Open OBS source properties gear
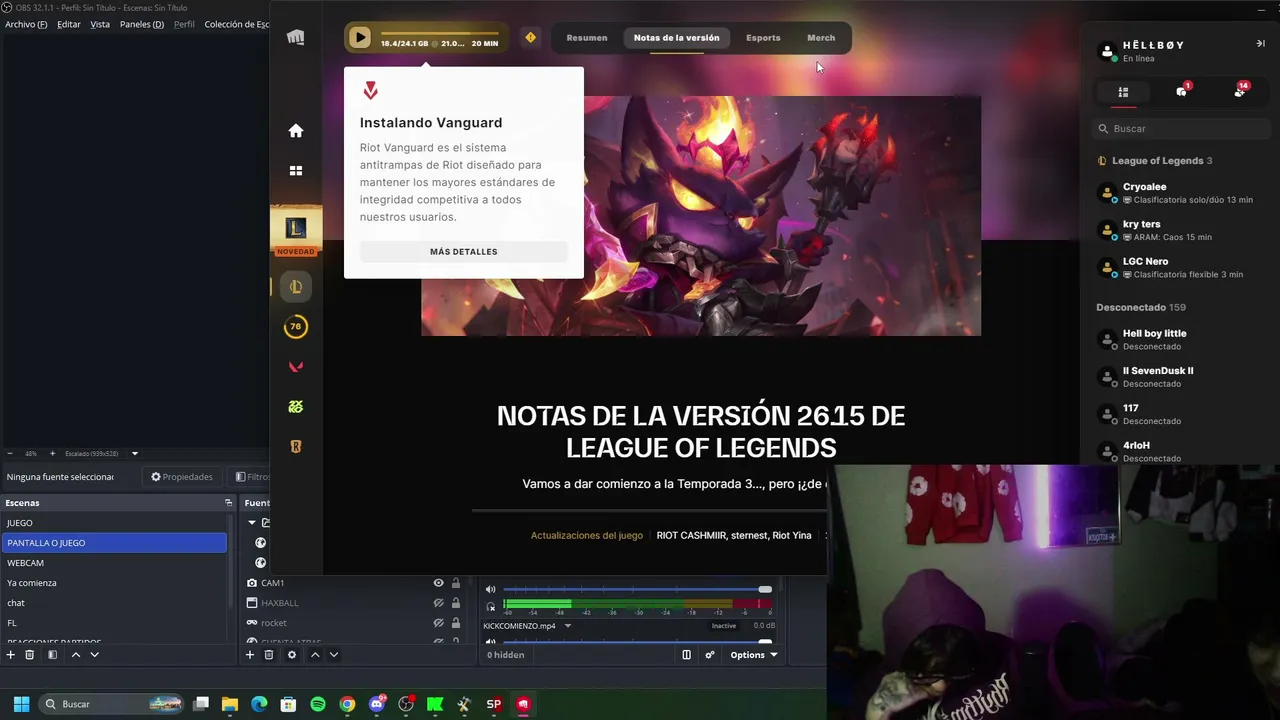Image resolution: width=1280 pixels, height=720 pixels. click(292, 655)
